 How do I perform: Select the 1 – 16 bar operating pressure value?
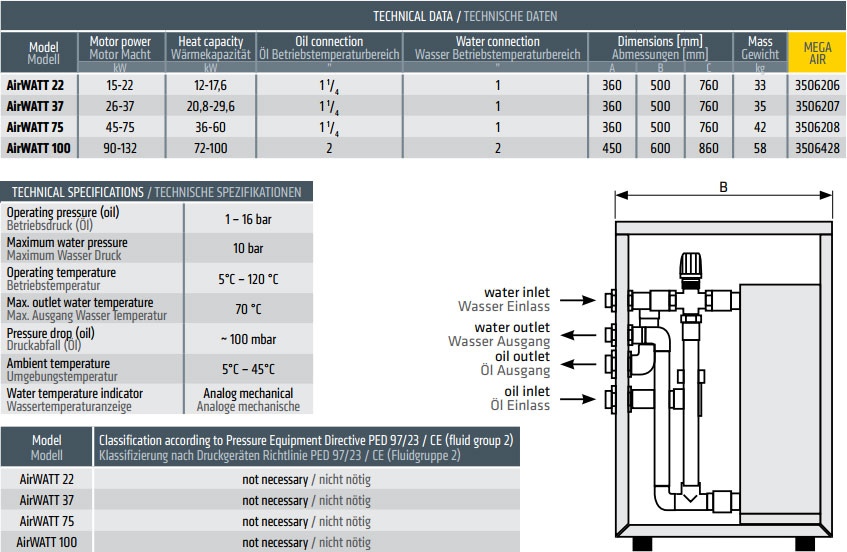(248, 219)
